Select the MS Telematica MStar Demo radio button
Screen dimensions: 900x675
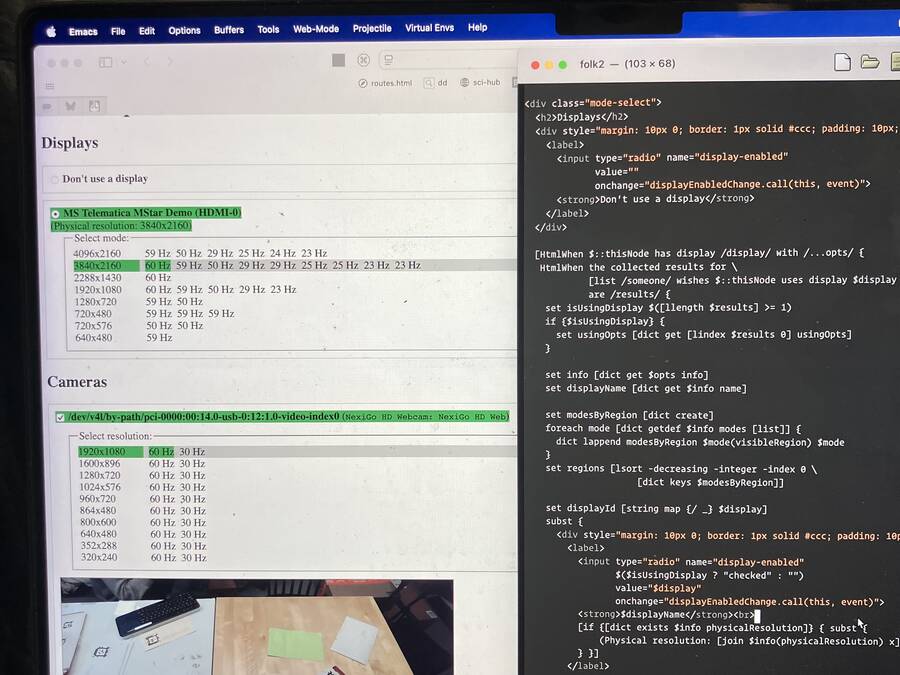point(55,214)
